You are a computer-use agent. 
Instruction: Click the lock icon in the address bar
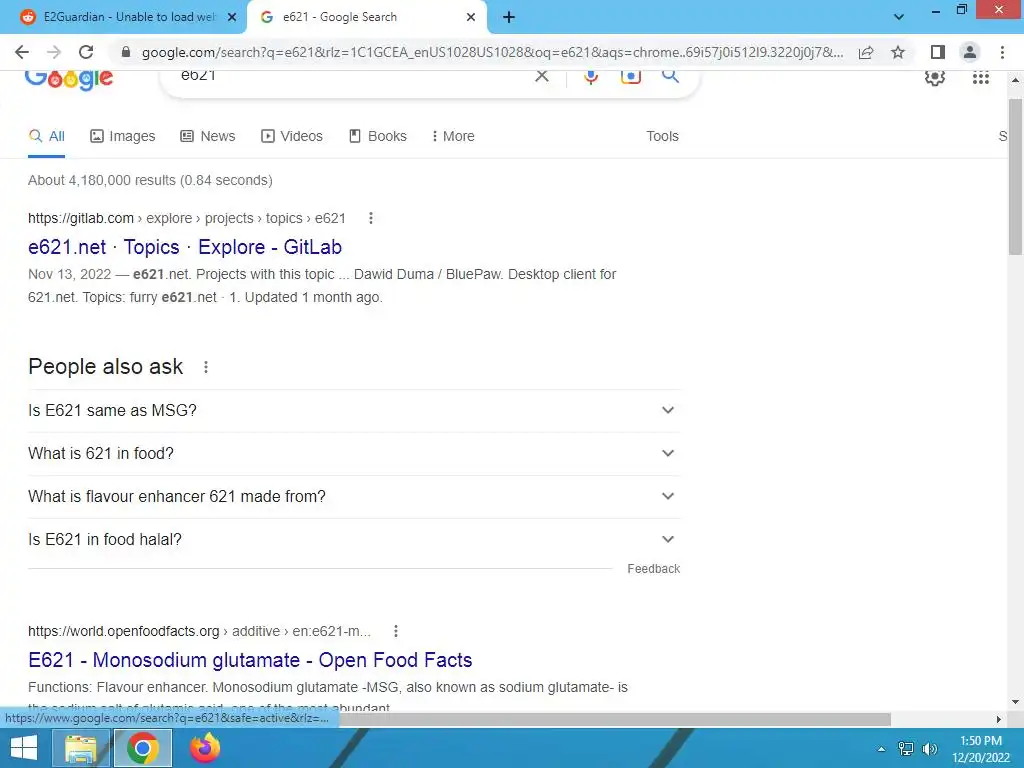(126, 52)
